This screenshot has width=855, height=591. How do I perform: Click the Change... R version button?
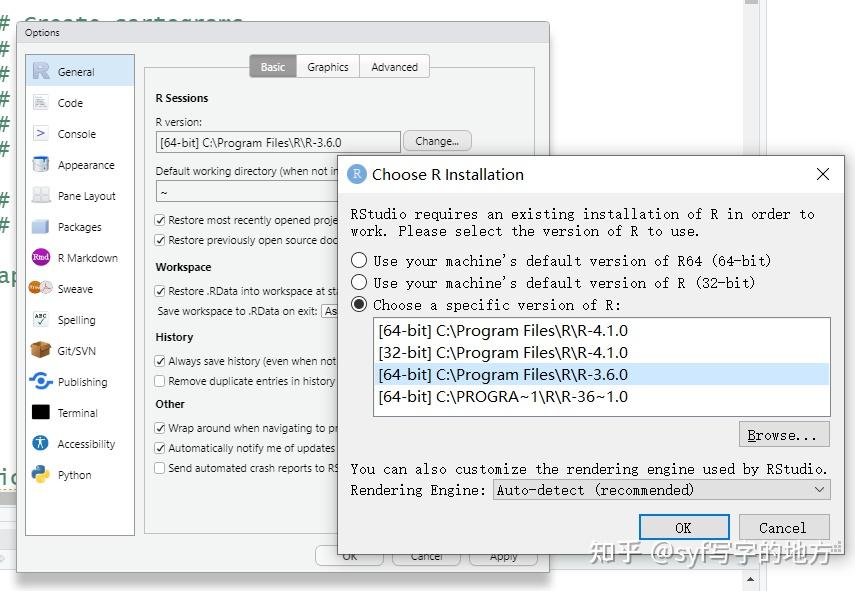[437, 141]
